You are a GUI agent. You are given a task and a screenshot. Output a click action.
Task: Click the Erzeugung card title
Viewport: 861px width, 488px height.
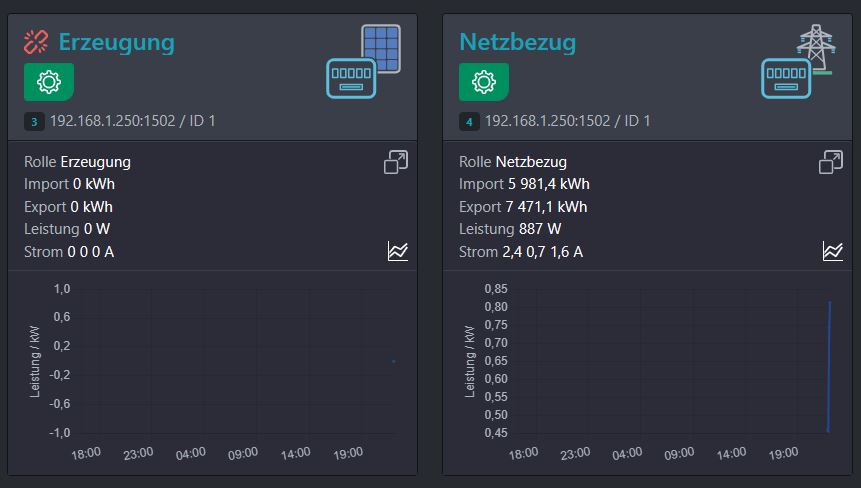(116, 42)
